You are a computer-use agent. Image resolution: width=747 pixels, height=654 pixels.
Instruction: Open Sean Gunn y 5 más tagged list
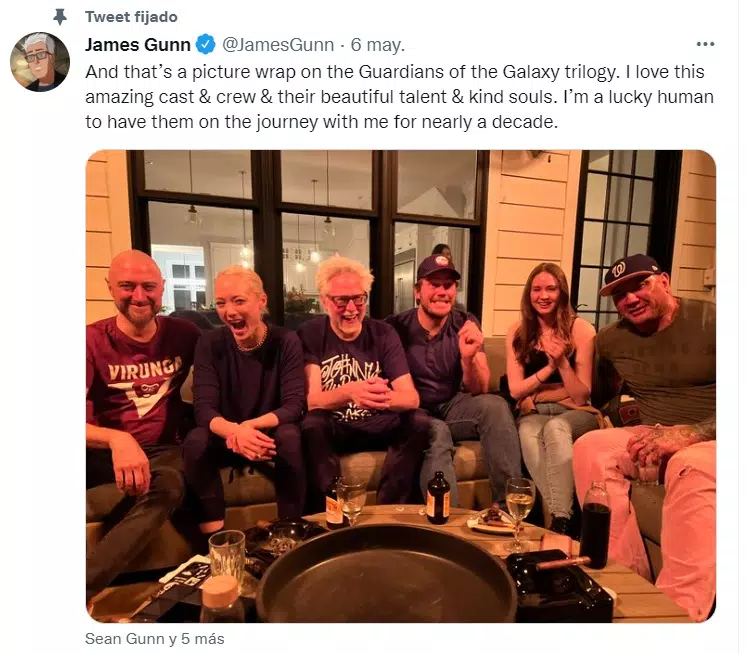pos(154,636)
